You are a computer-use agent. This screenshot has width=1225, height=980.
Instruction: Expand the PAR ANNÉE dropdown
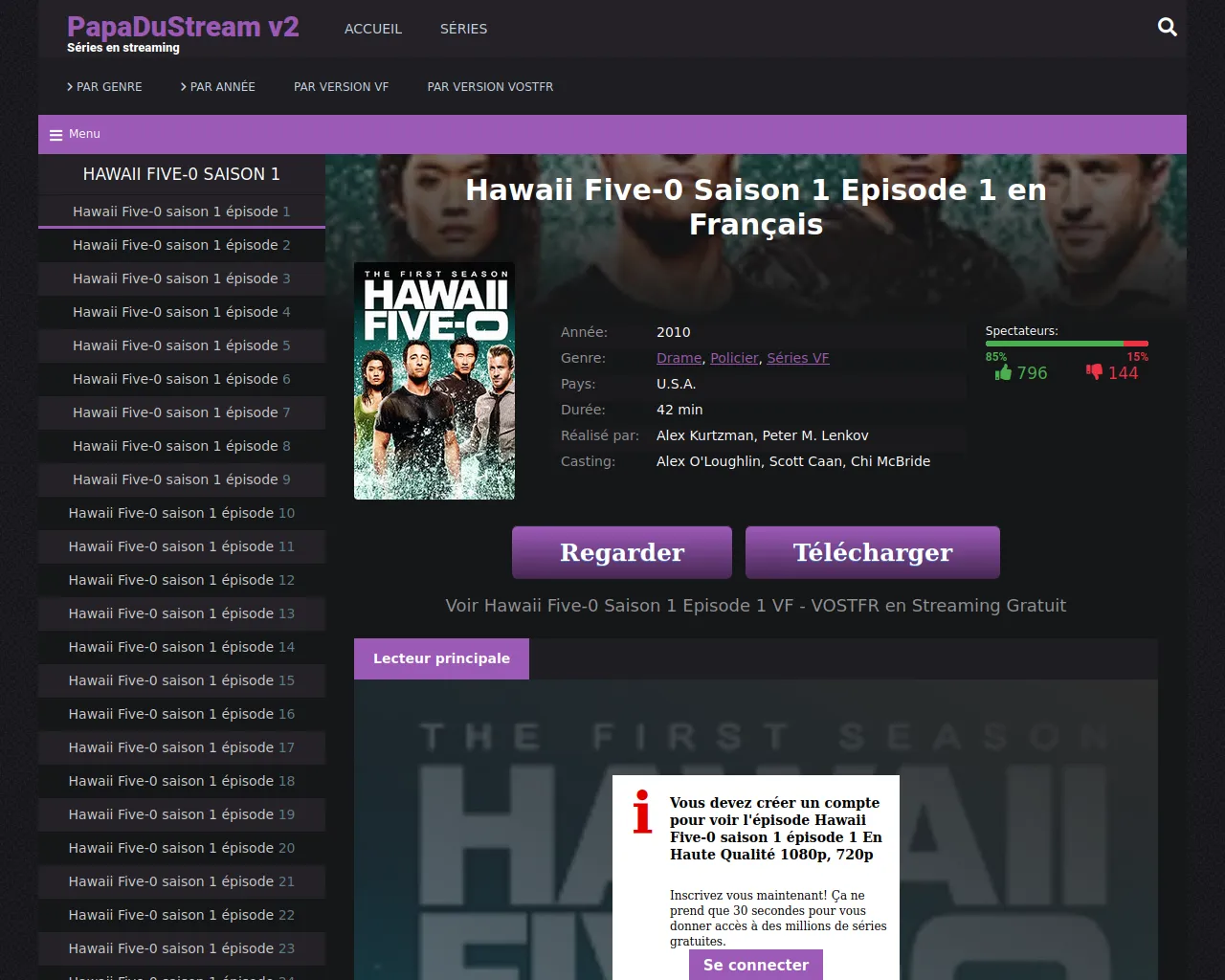click(x=218, y=87)
